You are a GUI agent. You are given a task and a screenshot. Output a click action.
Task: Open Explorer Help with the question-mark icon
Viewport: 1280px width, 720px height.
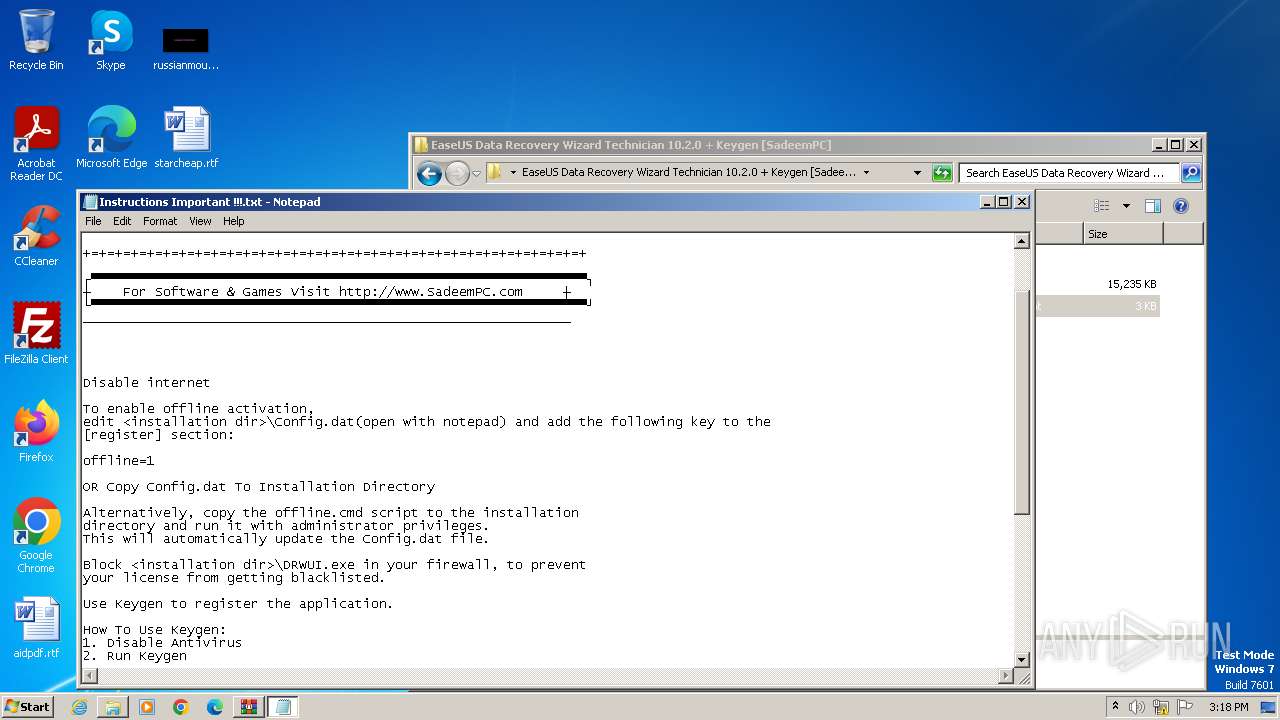coord(1181,206)
